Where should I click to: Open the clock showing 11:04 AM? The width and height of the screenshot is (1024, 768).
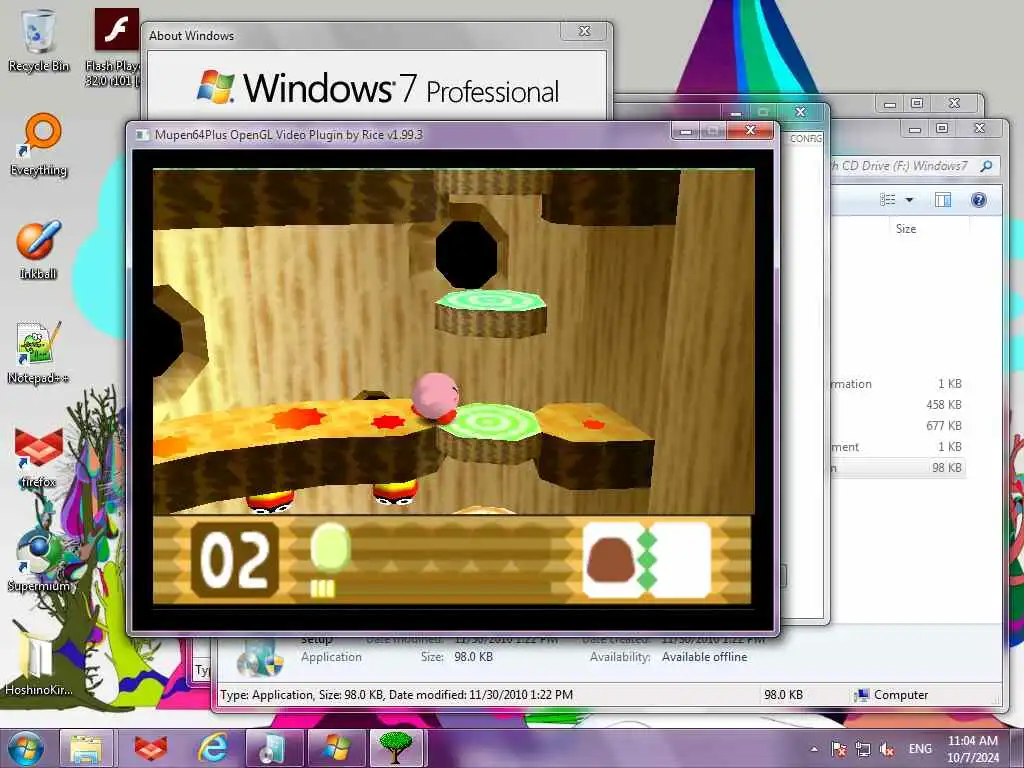[x=972, y=749]
